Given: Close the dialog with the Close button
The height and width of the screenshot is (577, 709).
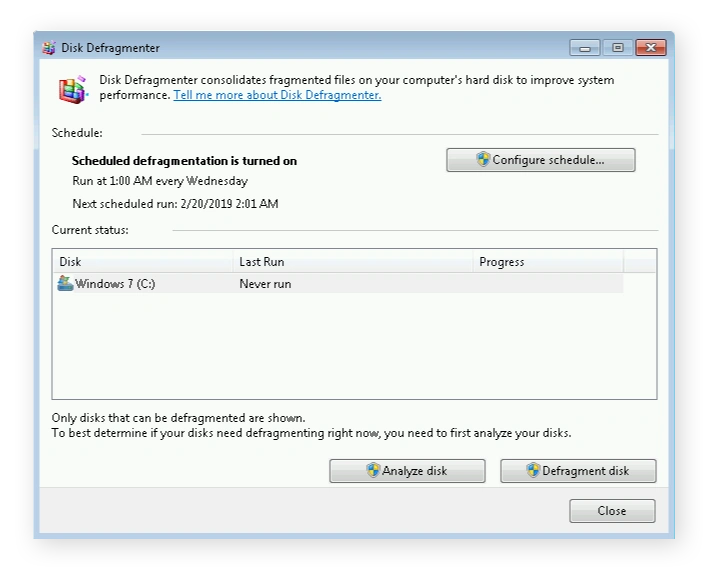Looking at the screenshot, I should [612, 511].
